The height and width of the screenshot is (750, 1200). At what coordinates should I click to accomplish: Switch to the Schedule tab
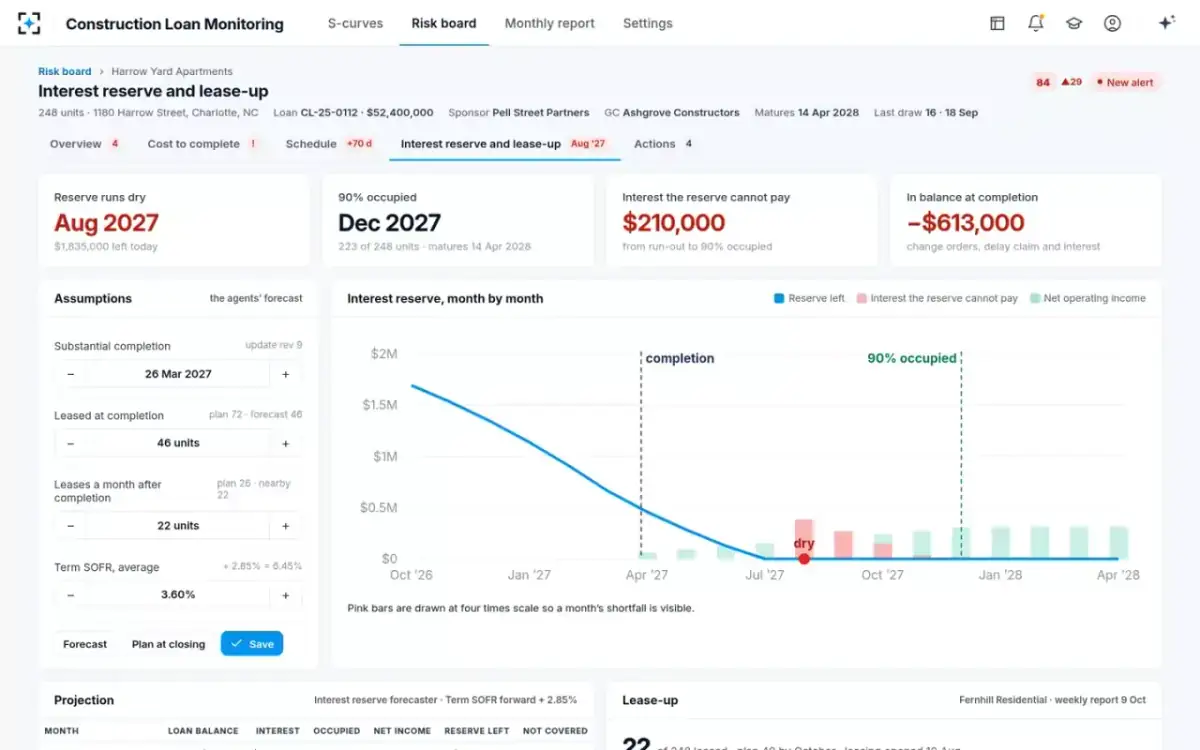coord(329,144)
